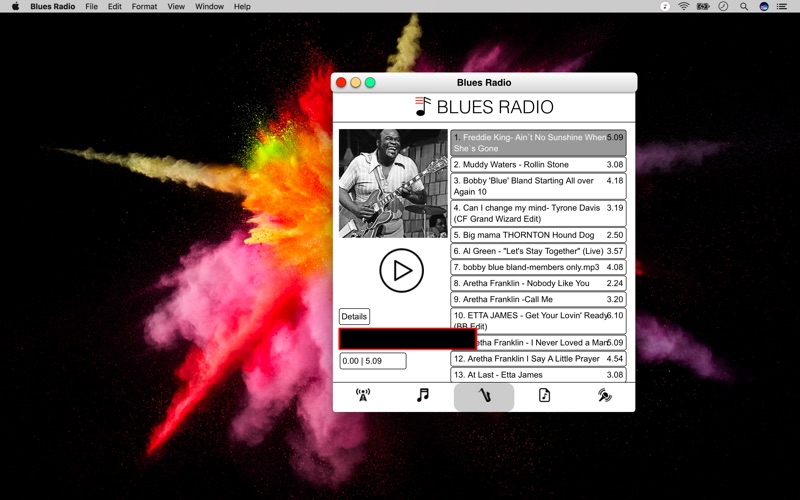Switch to the double music note tab
This screenshot has height=500, width=800.
423,395
